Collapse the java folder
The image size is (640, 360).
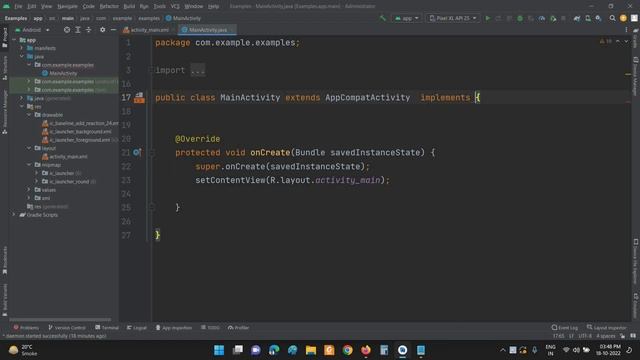pyautogui.click(x=22, y=56)
